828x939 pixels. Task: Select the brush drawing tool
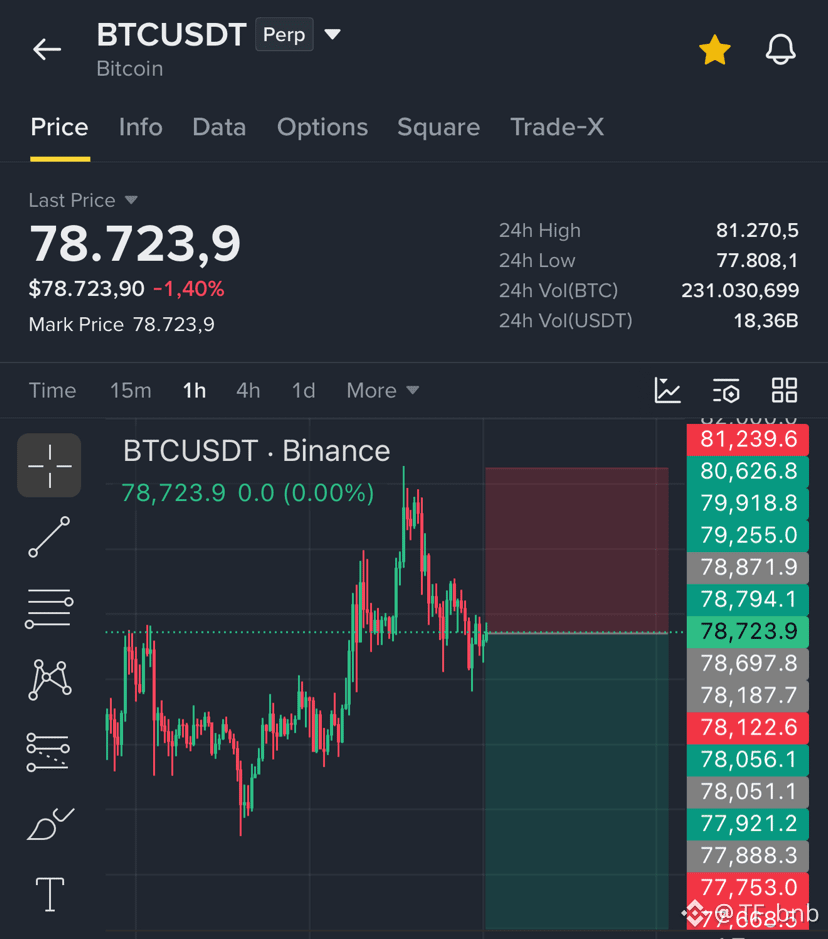click(50, 824)
